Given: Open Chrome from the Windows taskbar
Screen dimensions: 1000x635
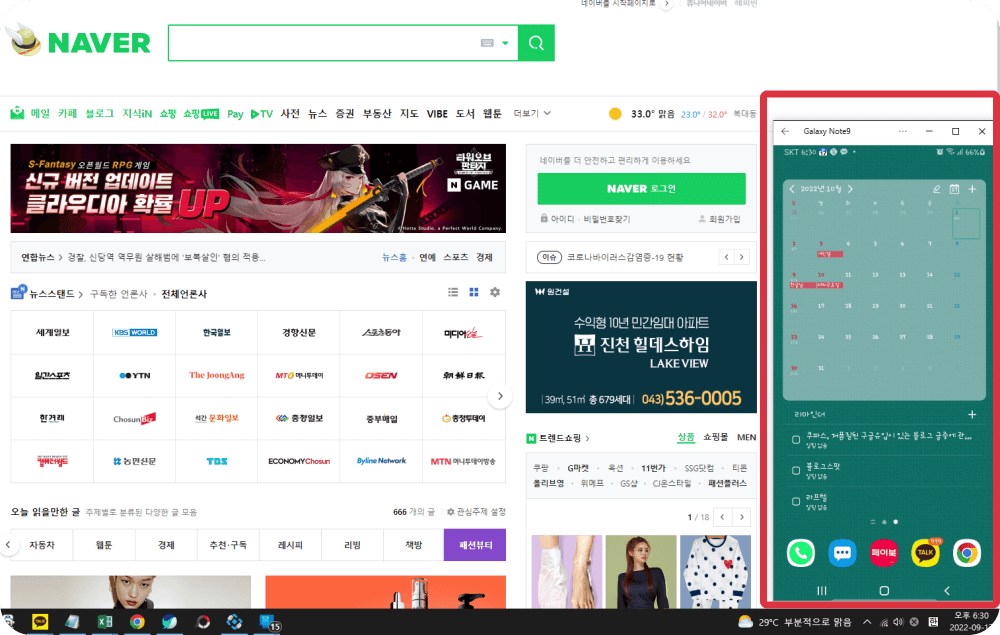Looking at the screenshot, I should click(137, 622).
